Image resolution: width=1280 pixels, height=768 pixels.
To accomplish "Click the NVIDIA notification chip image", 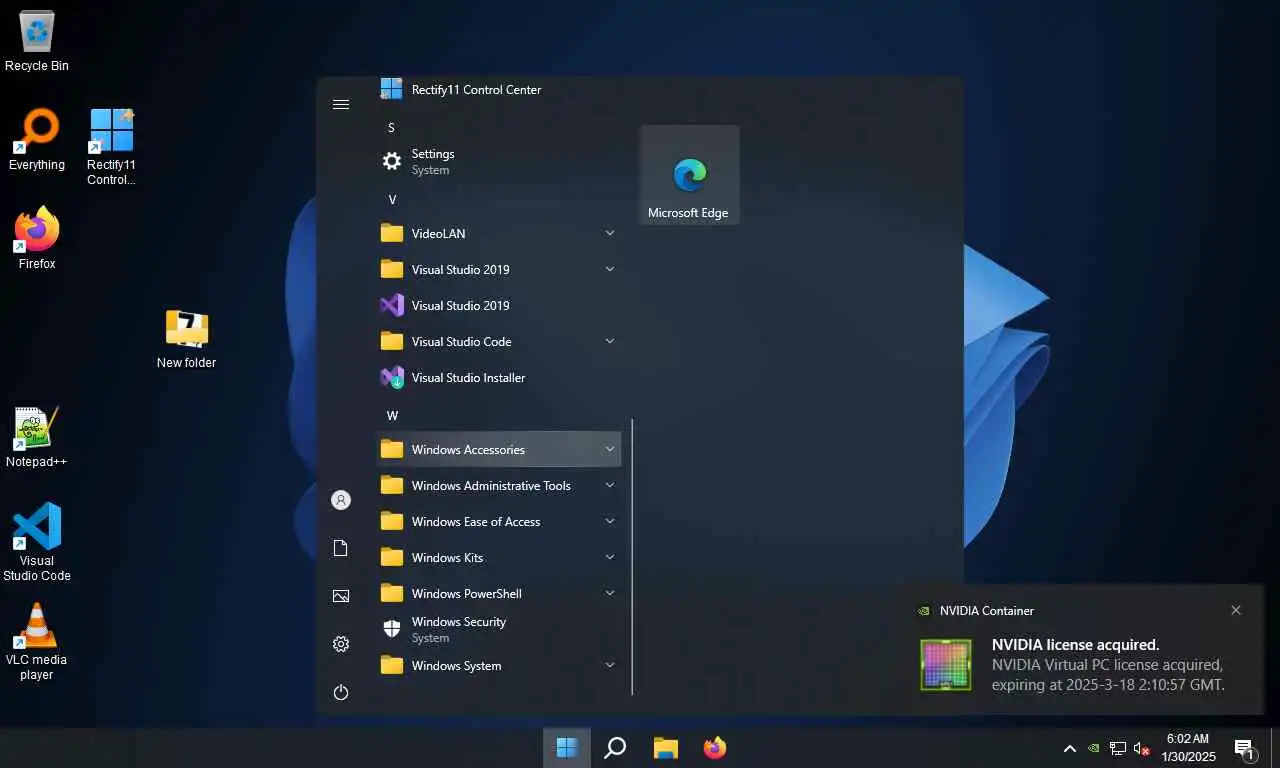I will click(x=946, y=665).
